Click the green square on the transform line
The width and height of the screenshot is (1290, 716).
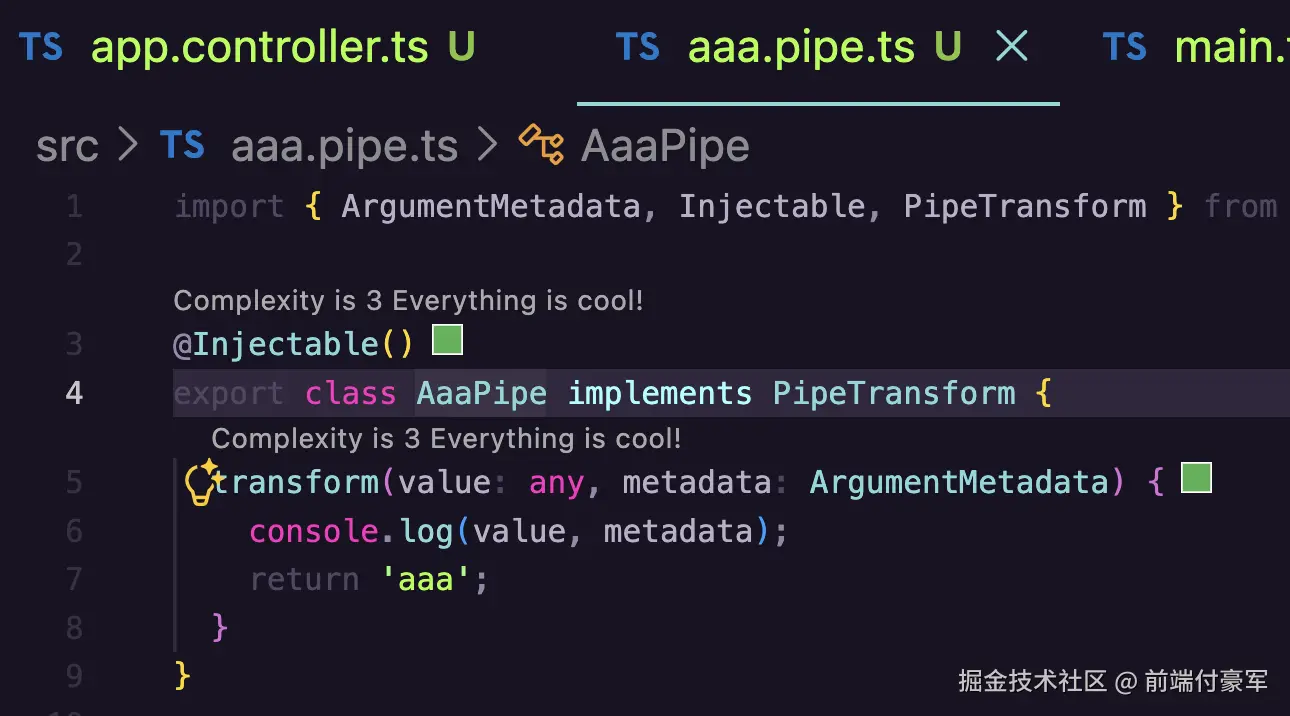coord(1196,478)
